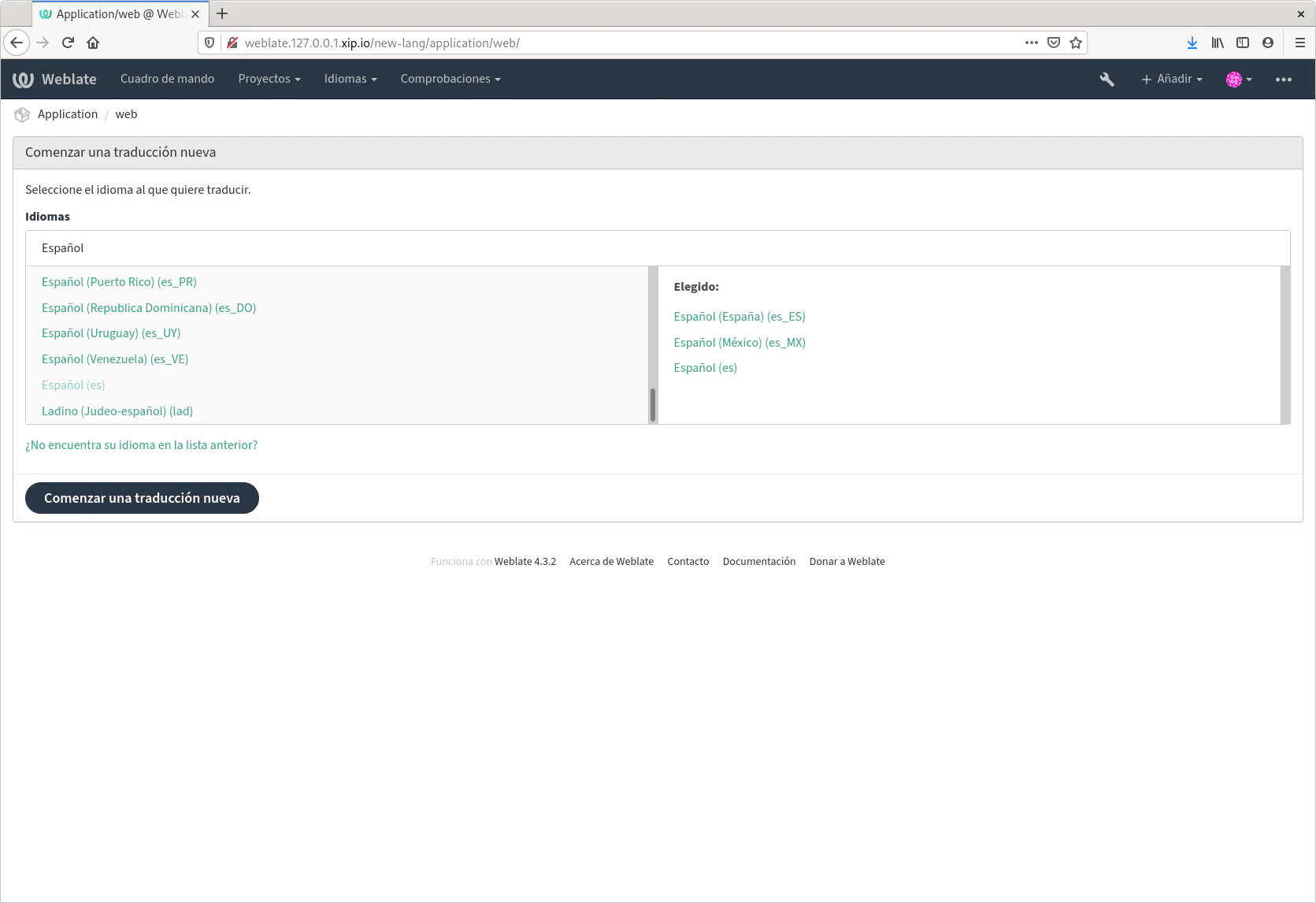Open the Añadir dropdown menu
The width and height of the screenshot is (1316, 903).
[1172, 80]
